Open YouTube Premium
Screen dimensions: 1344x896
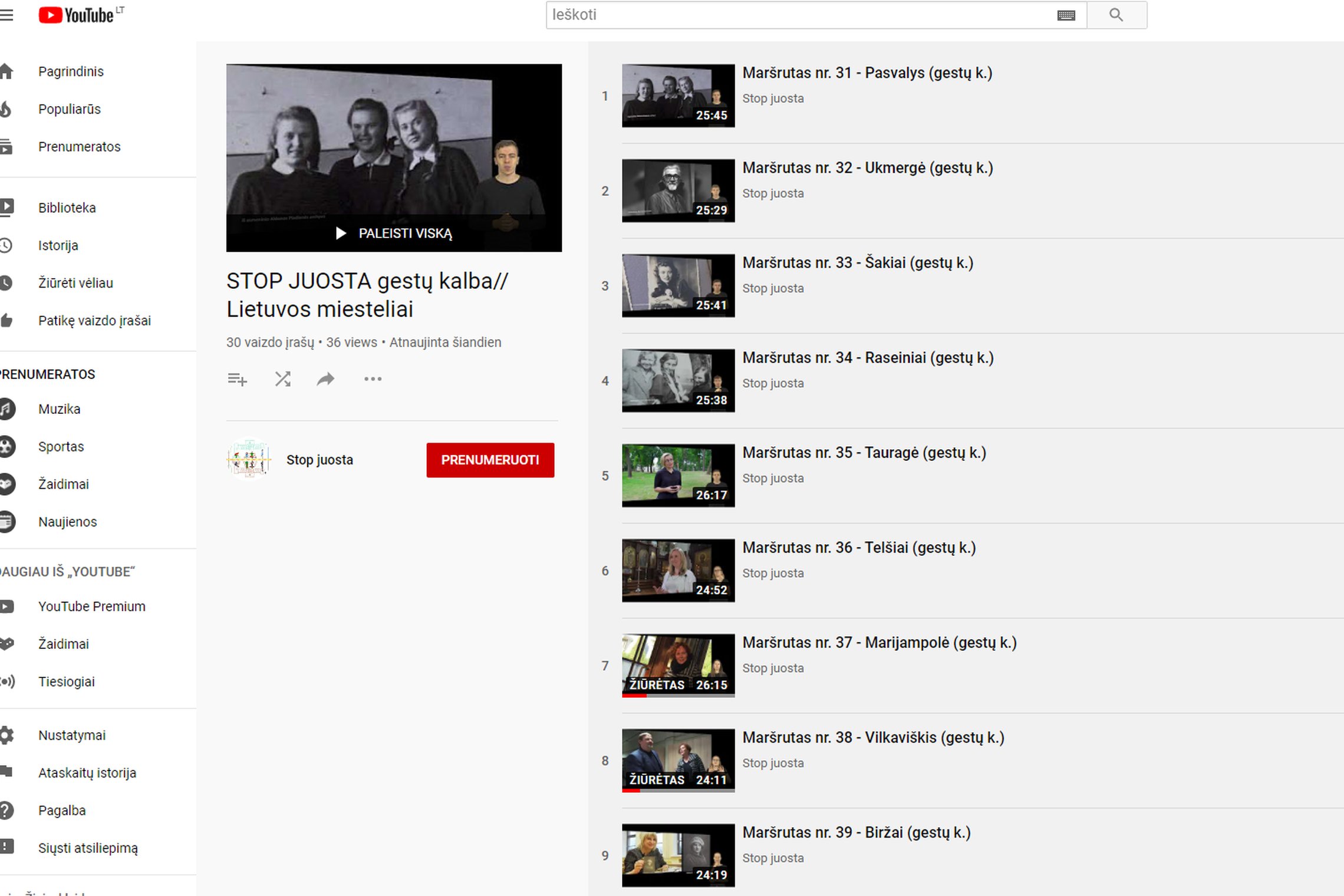(x=91, y=607)
